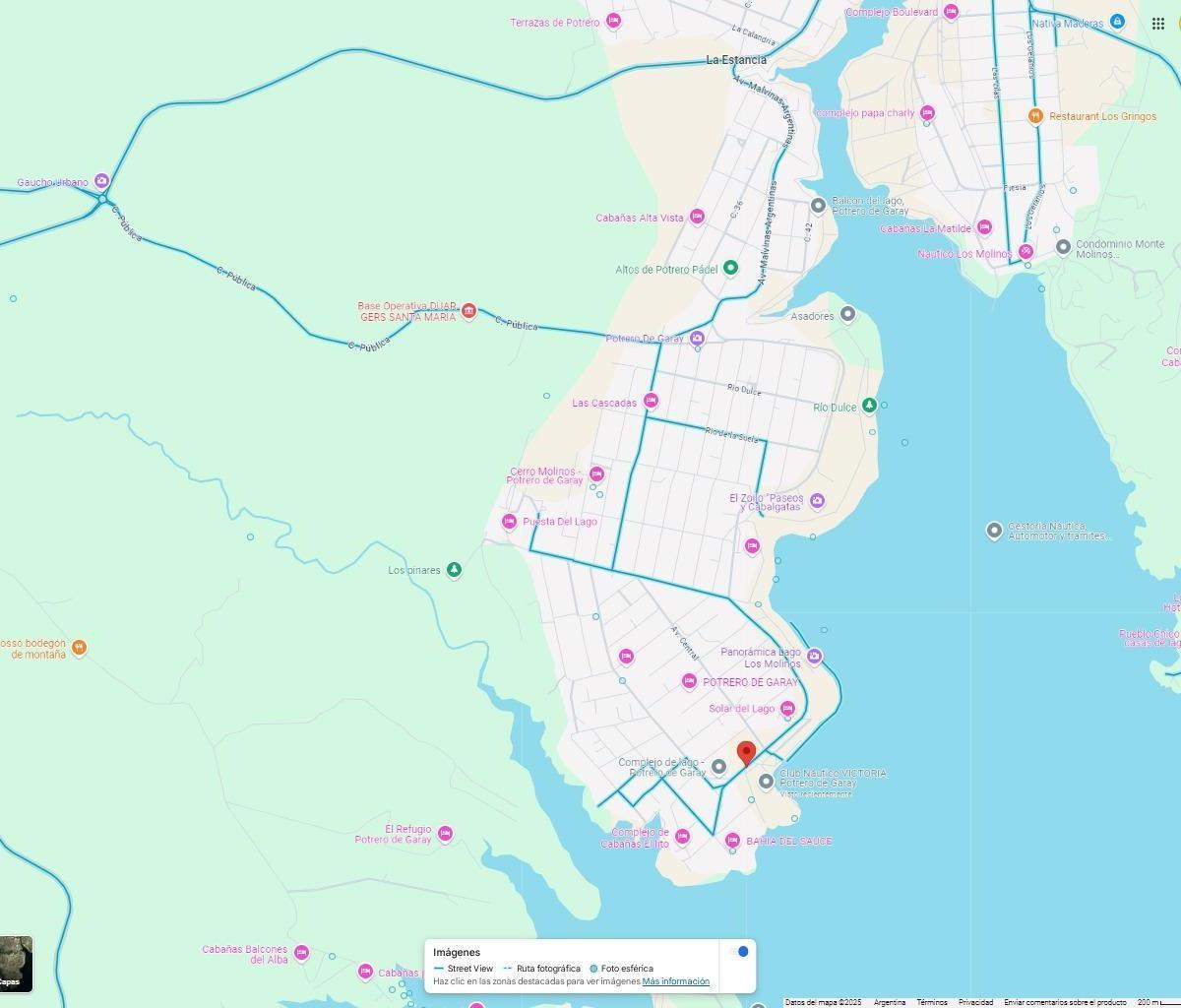This screenshot has width=1181, height=1008.
Task: Click Enviar comentarios sobre el producto
Action: [1065, 1002]
